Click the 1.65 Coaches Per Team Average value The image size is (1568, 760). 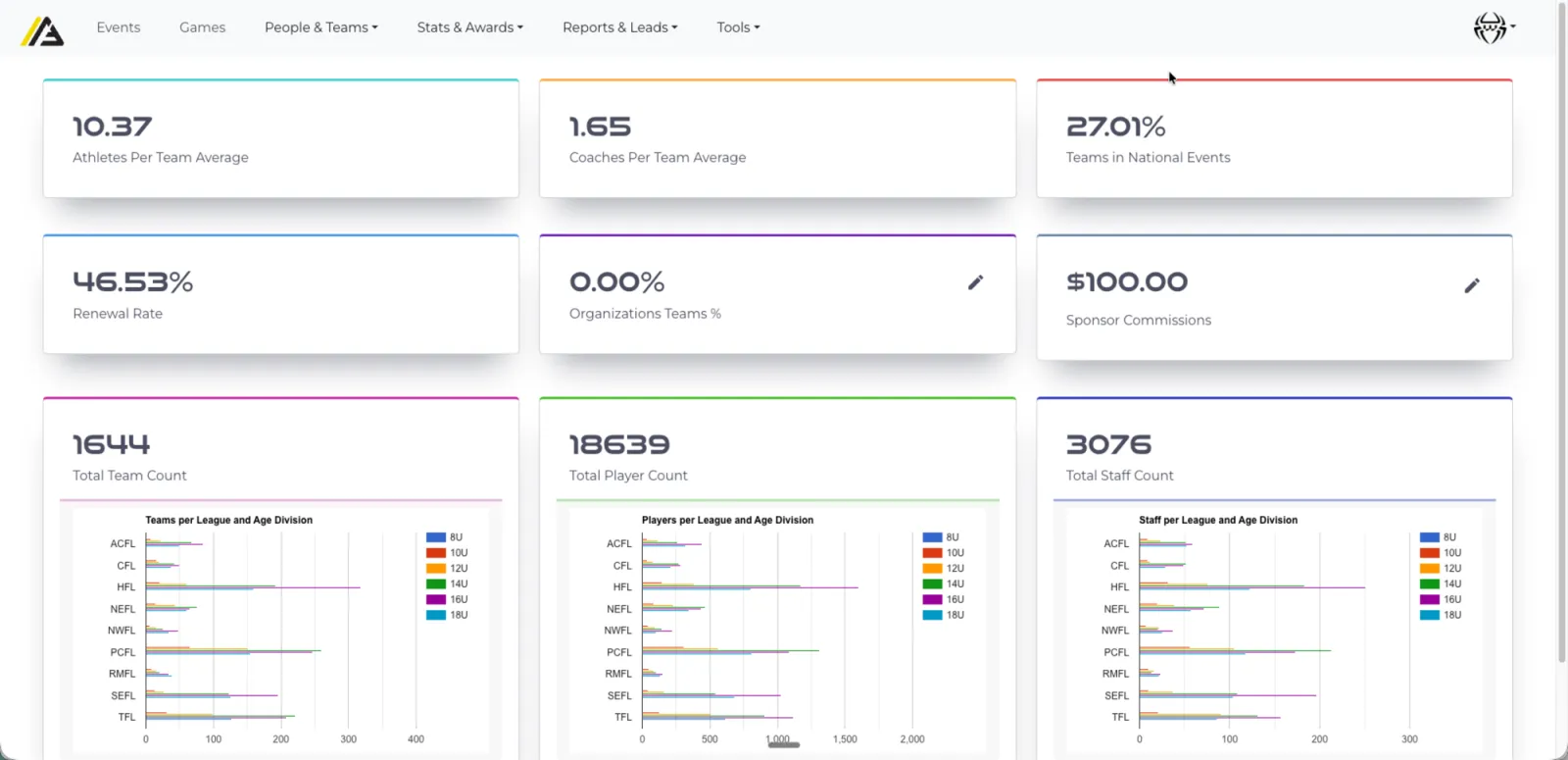(601, 127)
